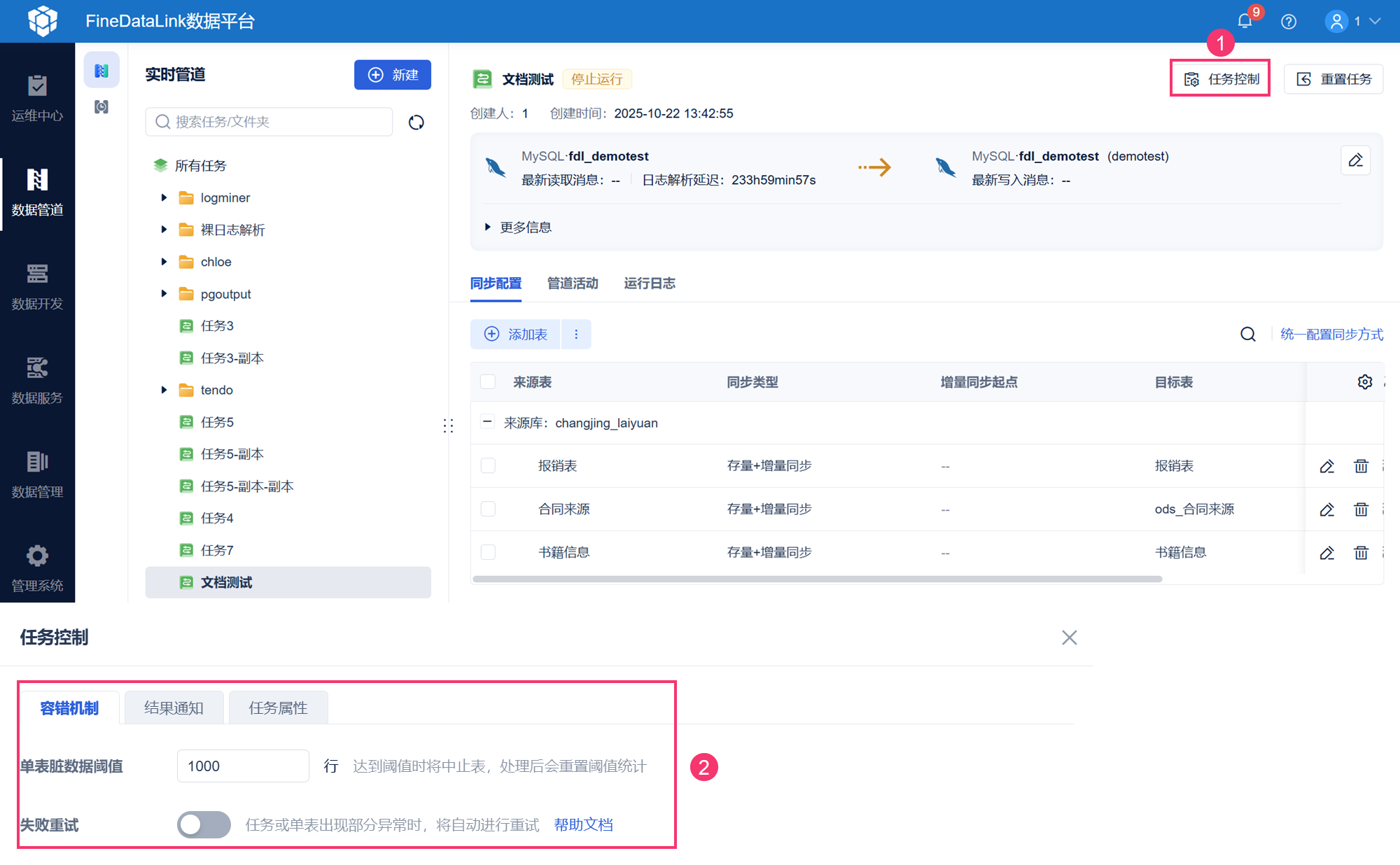Screen dimensions: 1400x865
Task: Expand the logminer folder
Action: [x=164, y=197]
